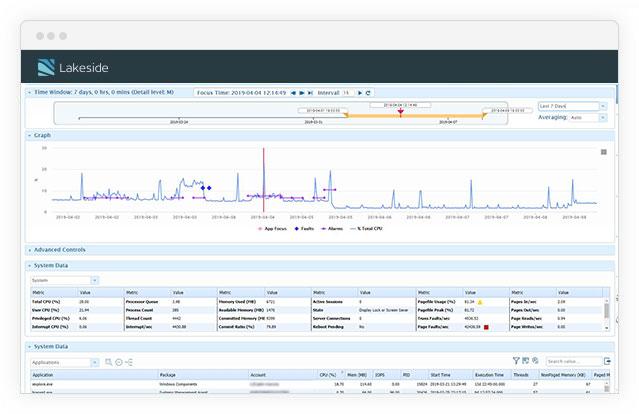Viewport: 639px width, 414px height.
Task: Expand the Advanced Controls section
Action: (29, 250)
